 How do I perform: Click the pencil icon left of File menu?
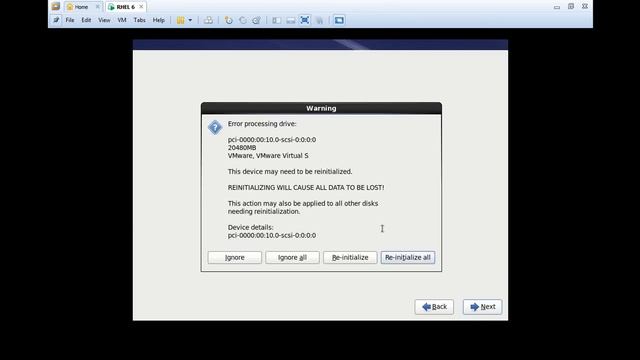point(56,20)
